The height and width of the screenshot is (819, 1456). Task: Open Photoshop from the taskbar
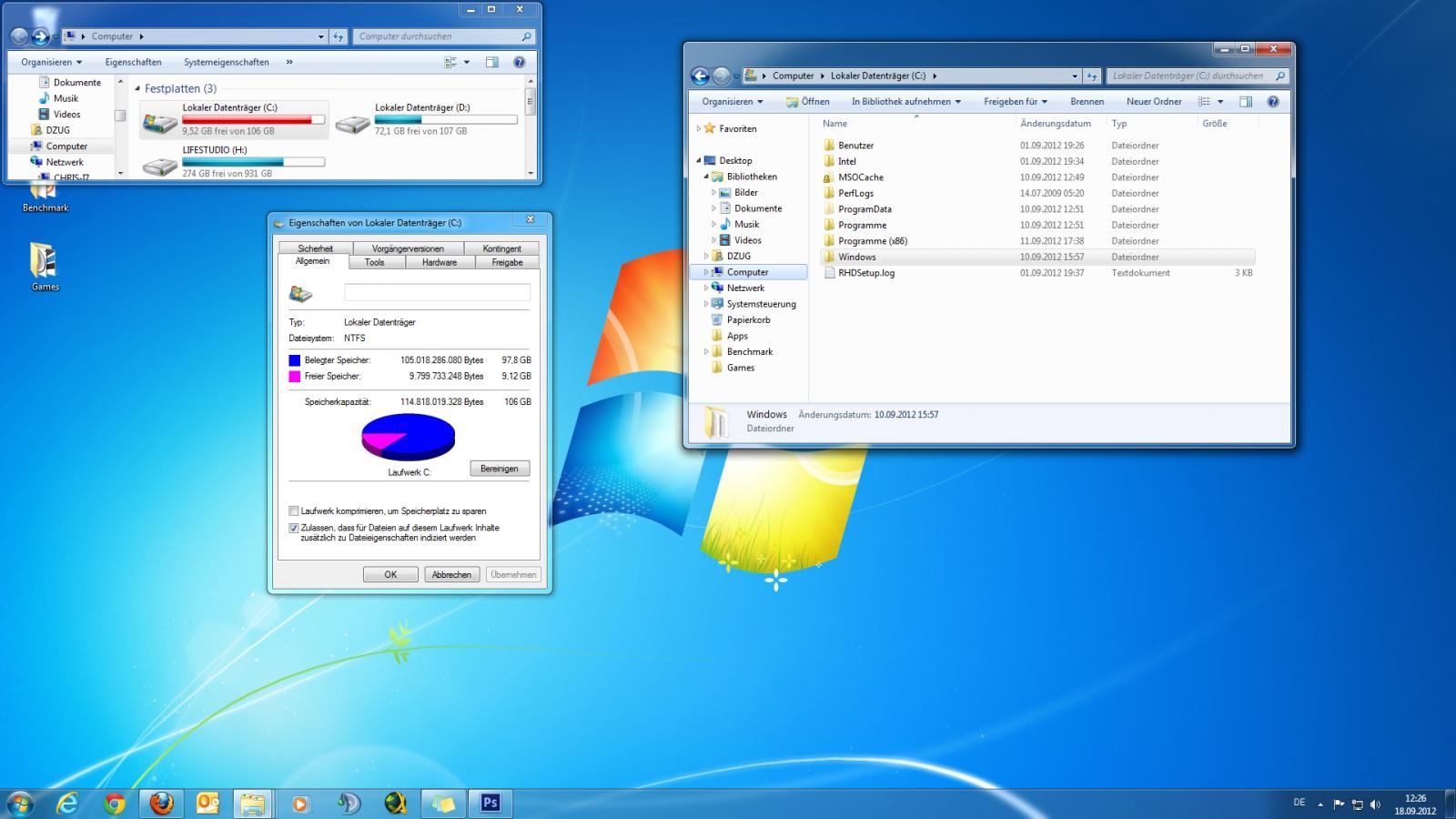tap(490, 803)
